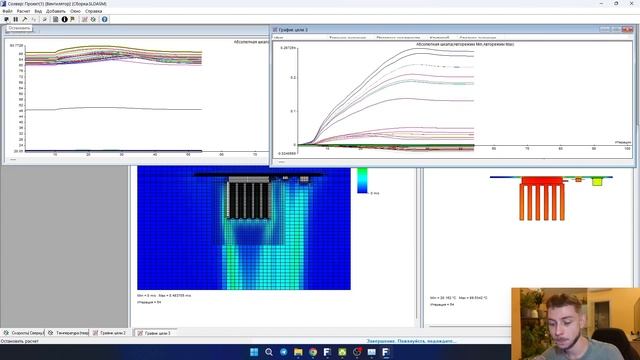Click the document log icon in toolbar
This screenshot has height=360, width=640.
coord(56,19)
